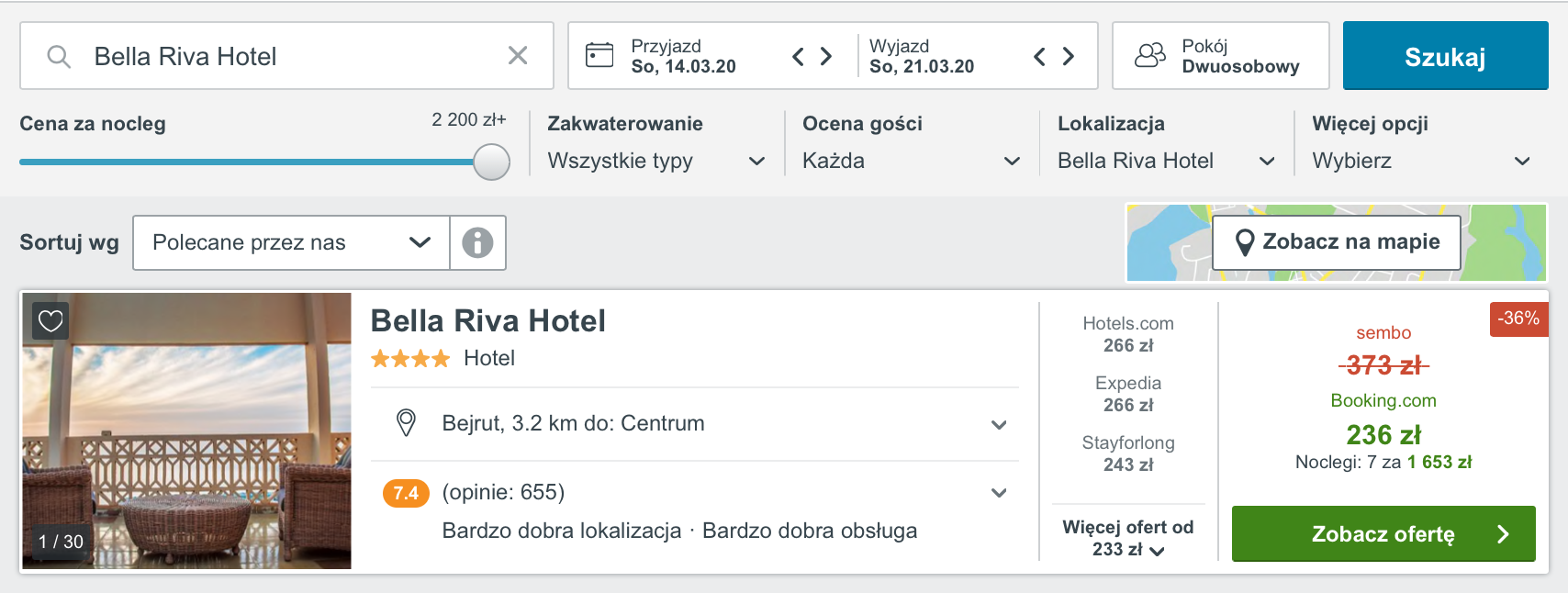
Task: Toggle the favorite heart on hotel photo
Action: point(50,321)
